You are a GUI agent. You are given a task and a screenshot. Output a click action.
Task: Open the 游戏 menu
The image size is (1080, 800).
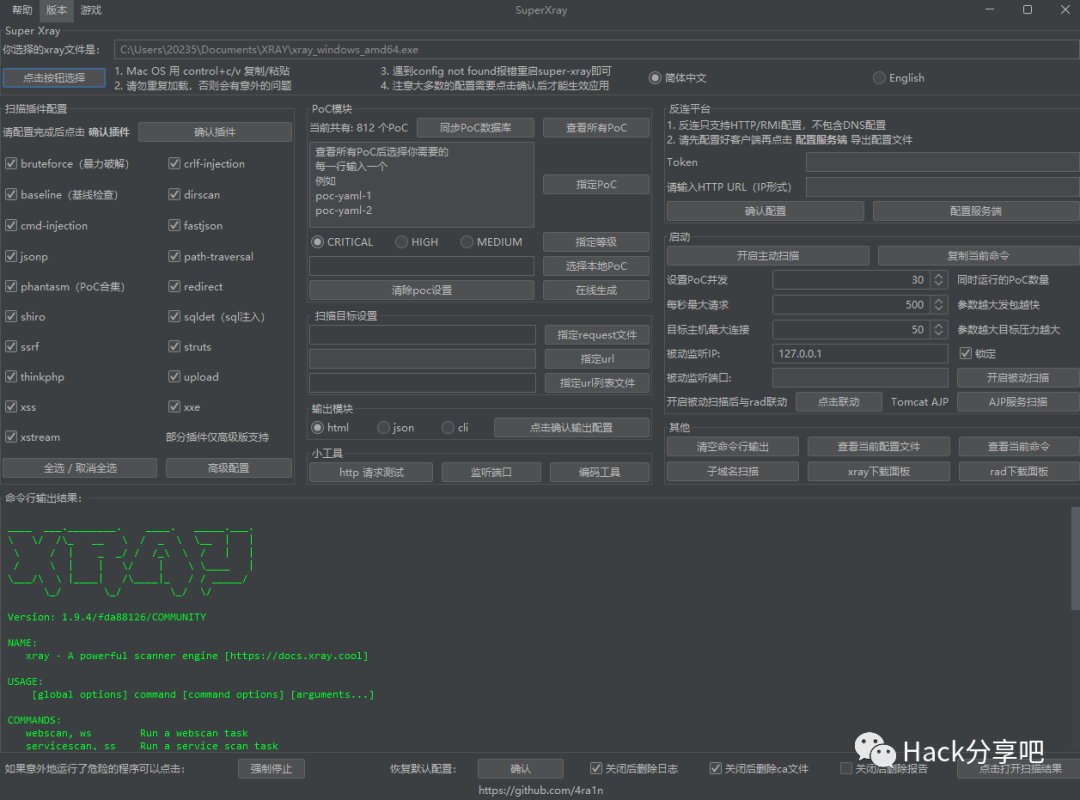click(90, 10)
